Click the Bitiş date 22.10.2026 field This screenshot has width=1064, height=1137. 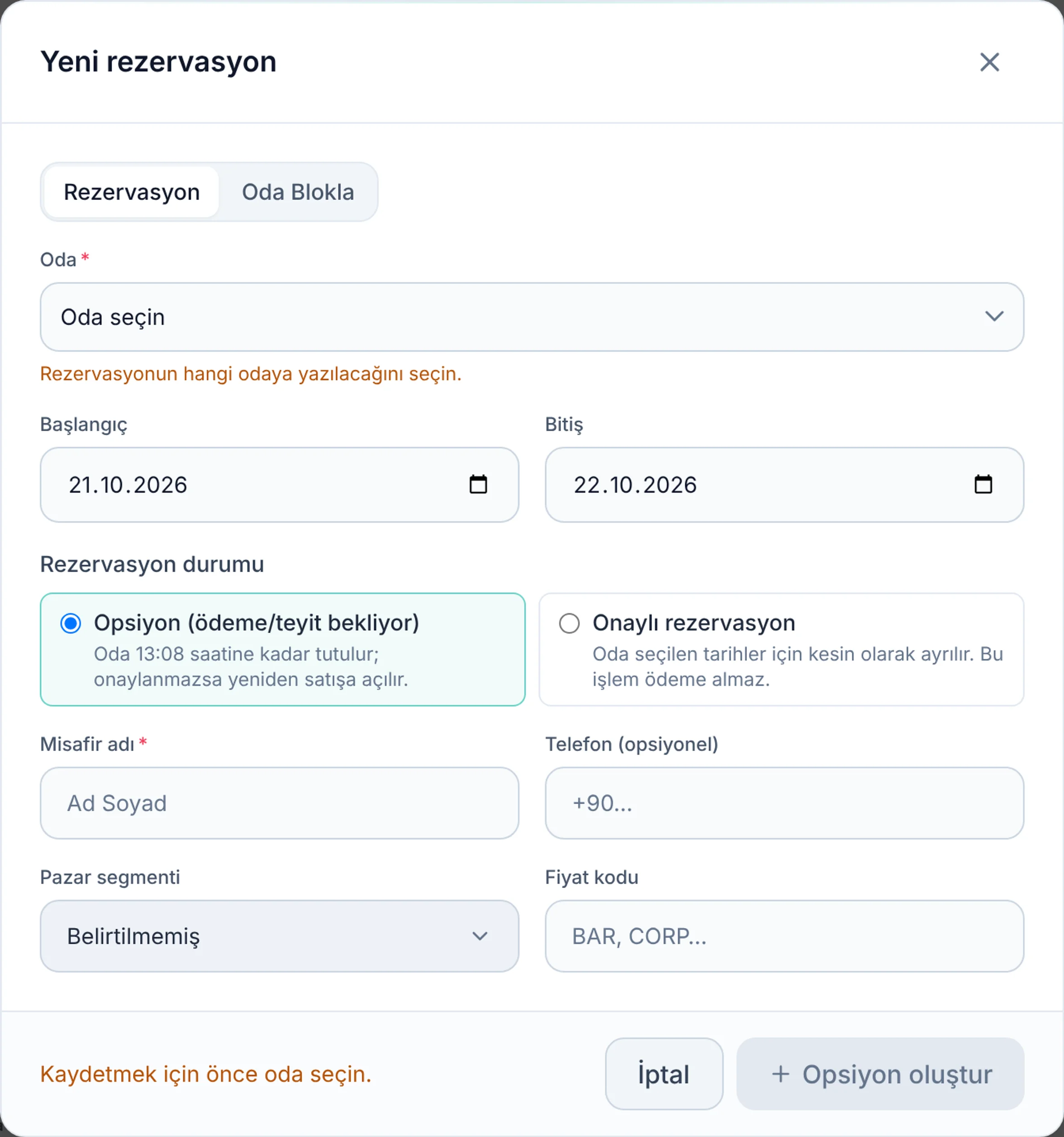(x=784, y=485)
